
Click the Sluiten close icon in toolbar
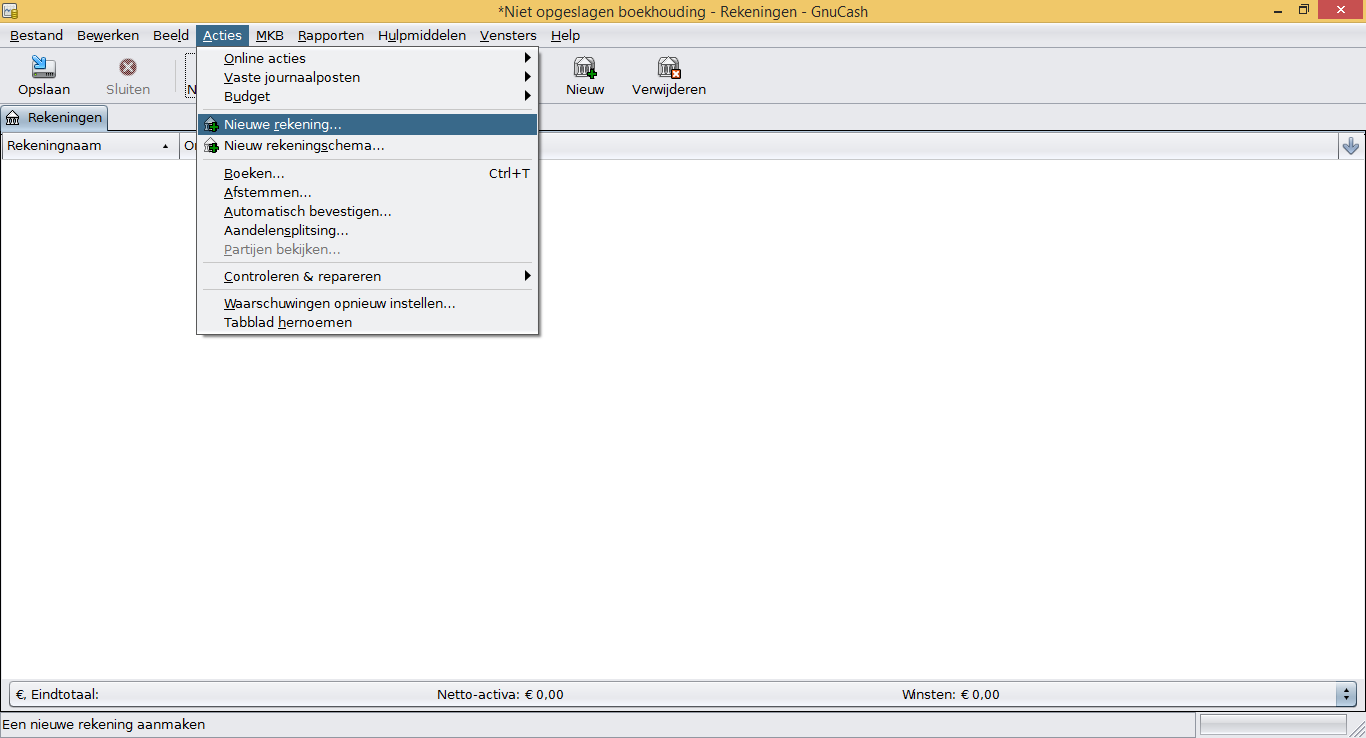point(128,67)
